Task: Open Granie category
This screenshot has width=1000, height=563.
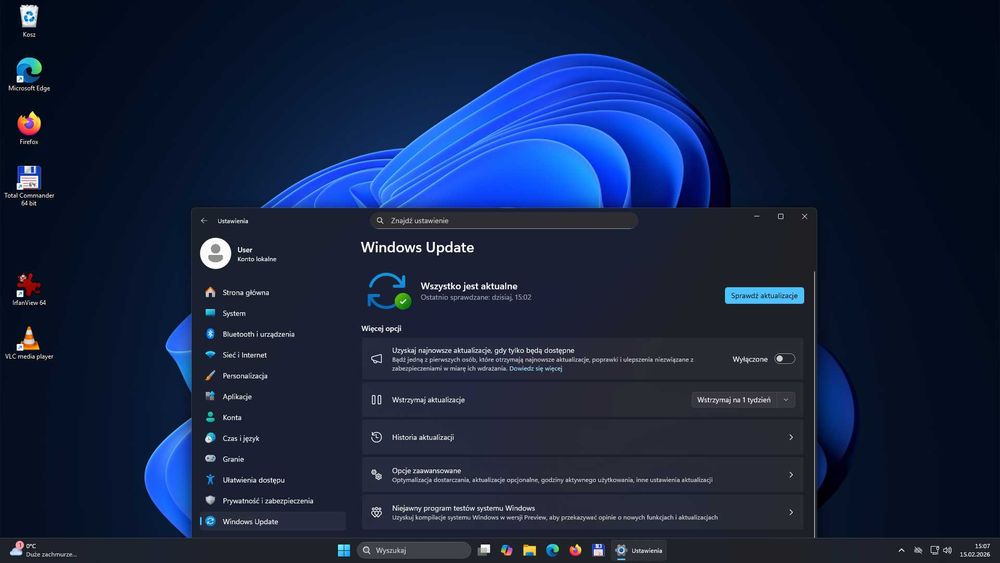Action: tap(273, 459)
